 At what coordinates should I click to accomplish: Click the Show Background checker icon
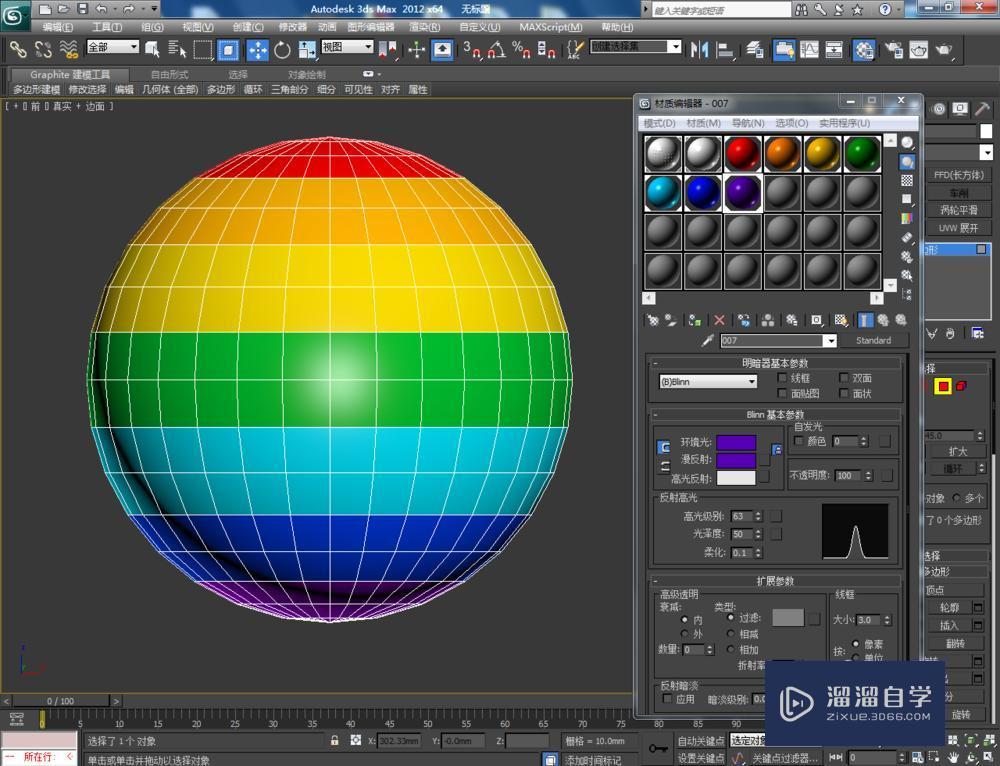click(x=906, y=180)
